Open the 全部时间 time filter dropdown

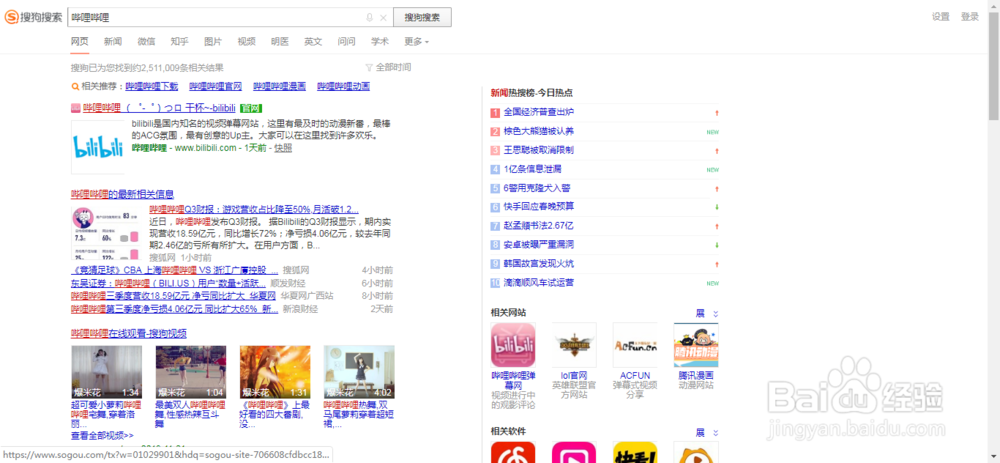pyautogui.click(x=388, y=67)
